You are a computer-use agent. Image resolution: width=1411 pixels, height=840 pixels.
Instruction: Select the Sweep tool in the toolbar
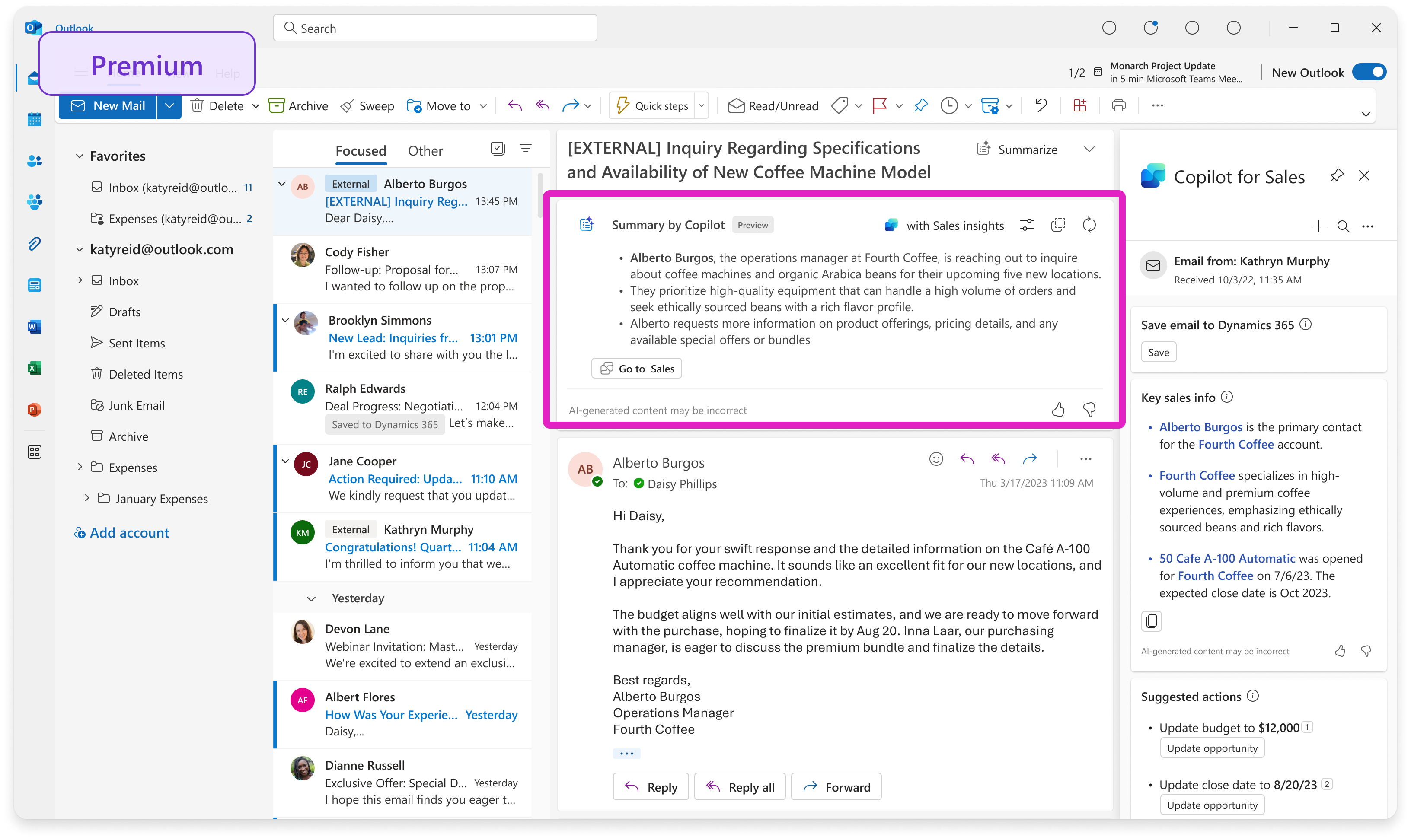pyautogui.click(x=367, y=105)
